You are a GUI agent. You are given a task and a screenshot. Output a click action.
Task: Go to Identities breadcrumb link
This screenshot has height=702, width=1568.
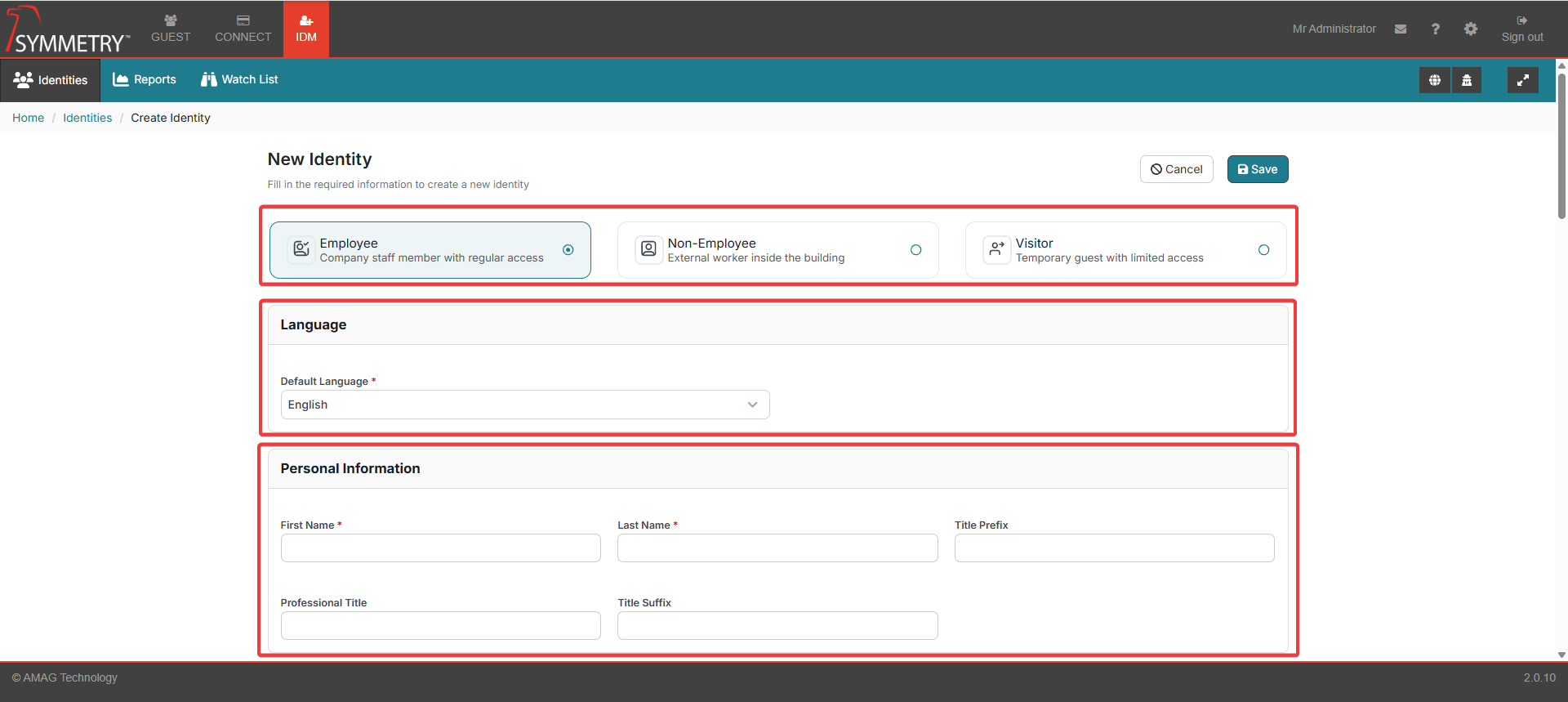[87, 118]
